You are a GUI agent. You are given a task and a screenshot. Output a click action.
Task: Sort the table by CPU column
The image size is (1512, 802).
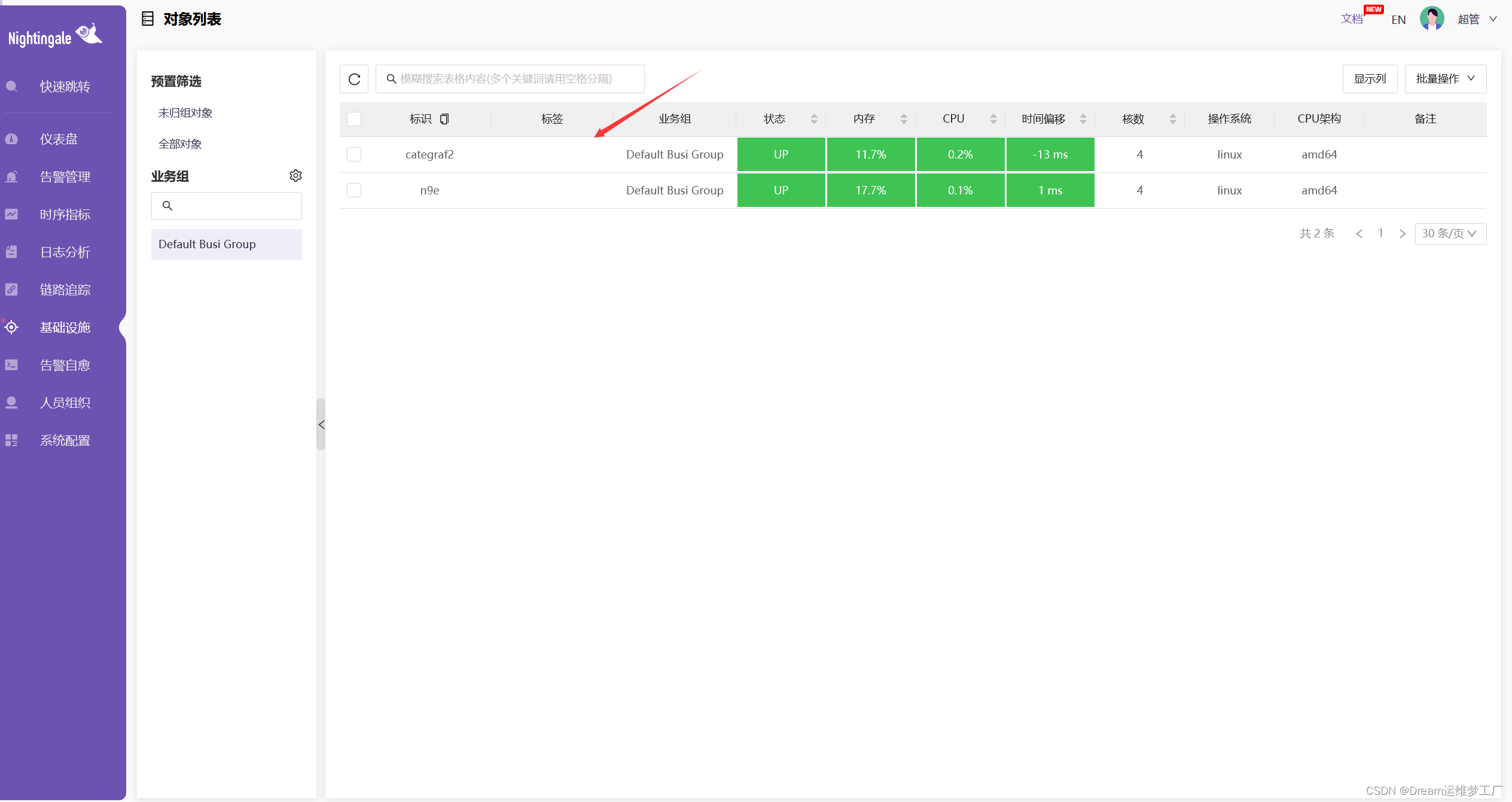coord(993,119)
